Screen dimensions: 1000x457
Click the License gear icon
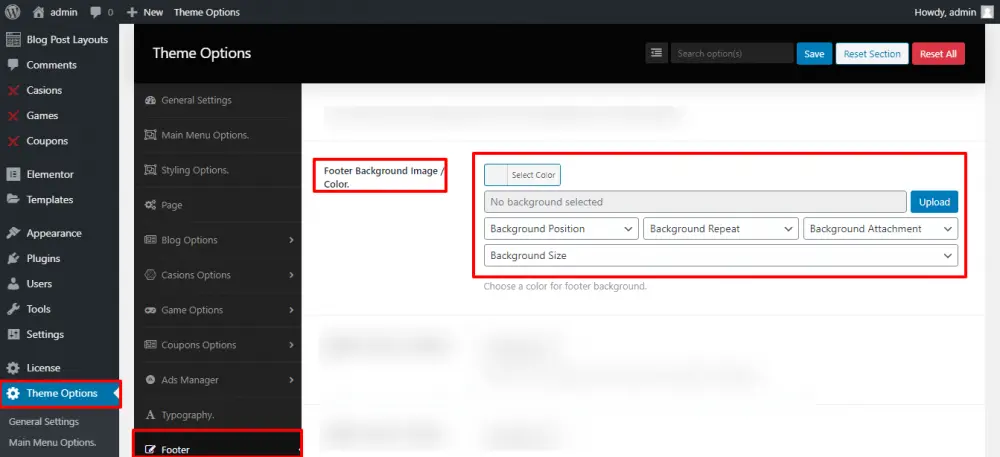pos(13,368)
